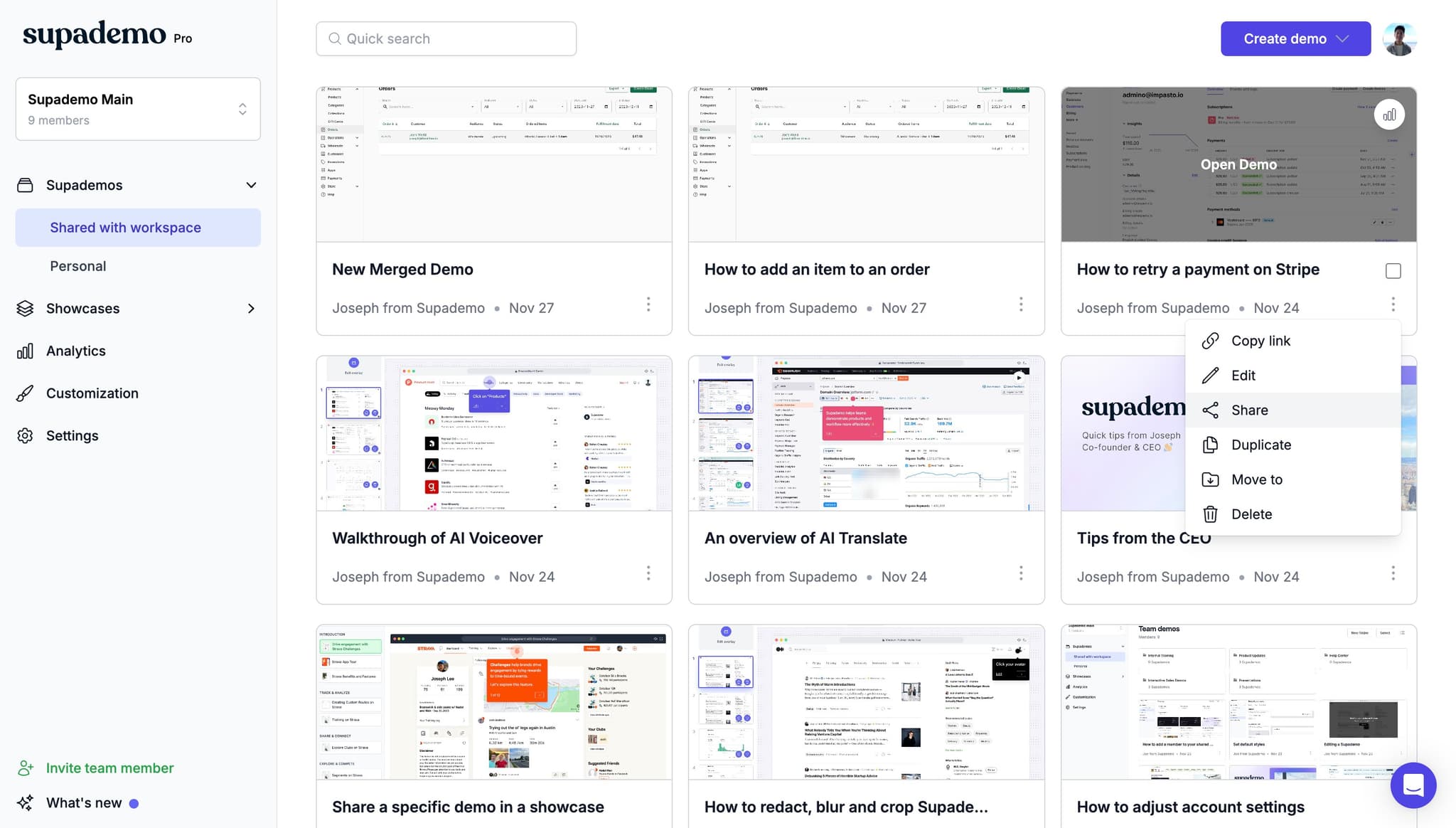Choose Duplicate in the context menu
Viewport: 1456px width, 828px height.
(1260, 445)
